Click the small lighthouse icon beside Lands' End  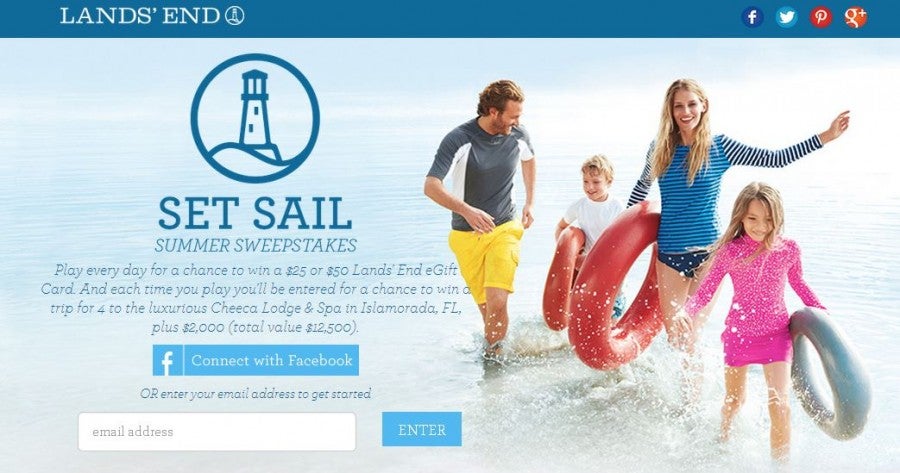(234, 15)
